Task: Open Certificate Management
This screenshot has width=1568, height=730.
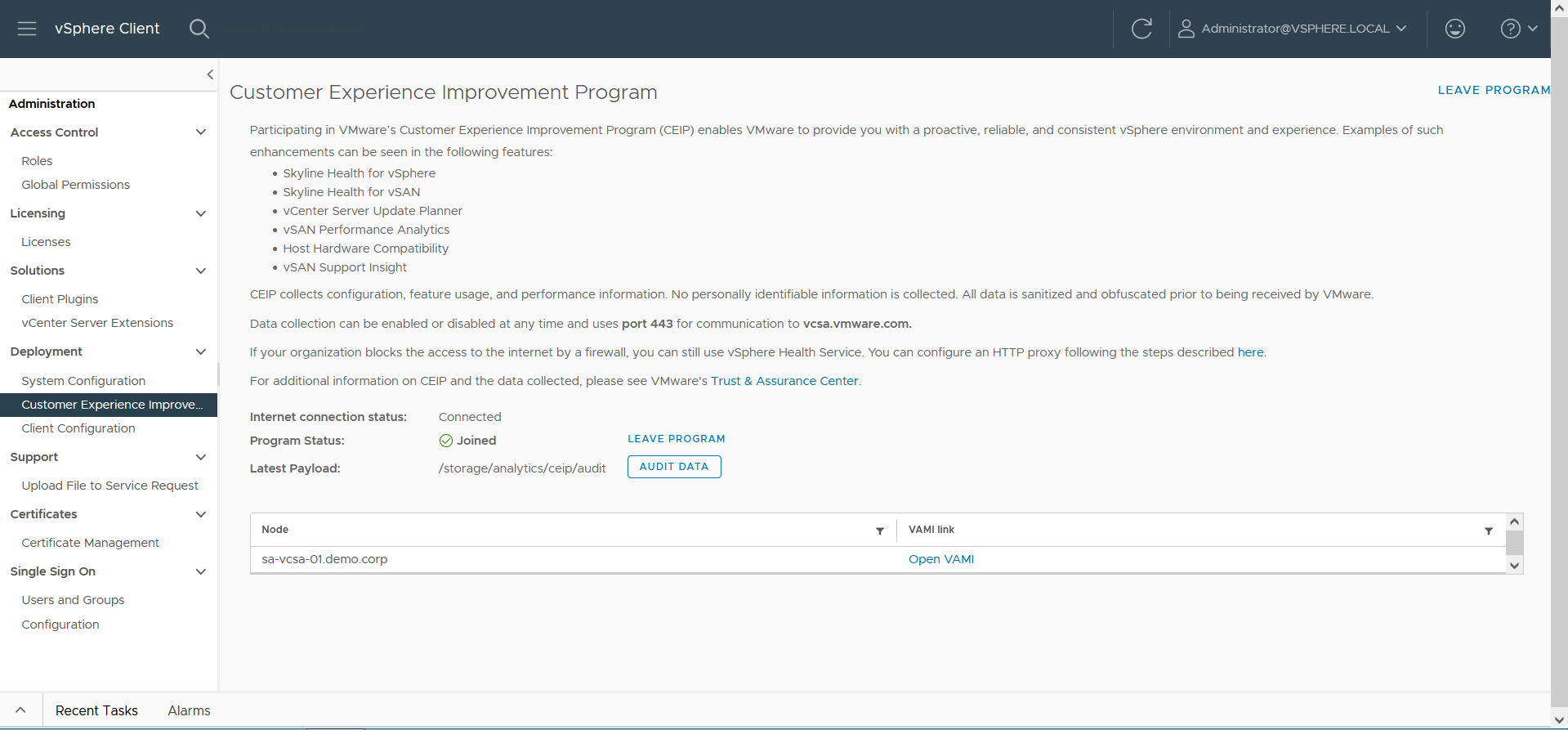Action: [90, 543]
